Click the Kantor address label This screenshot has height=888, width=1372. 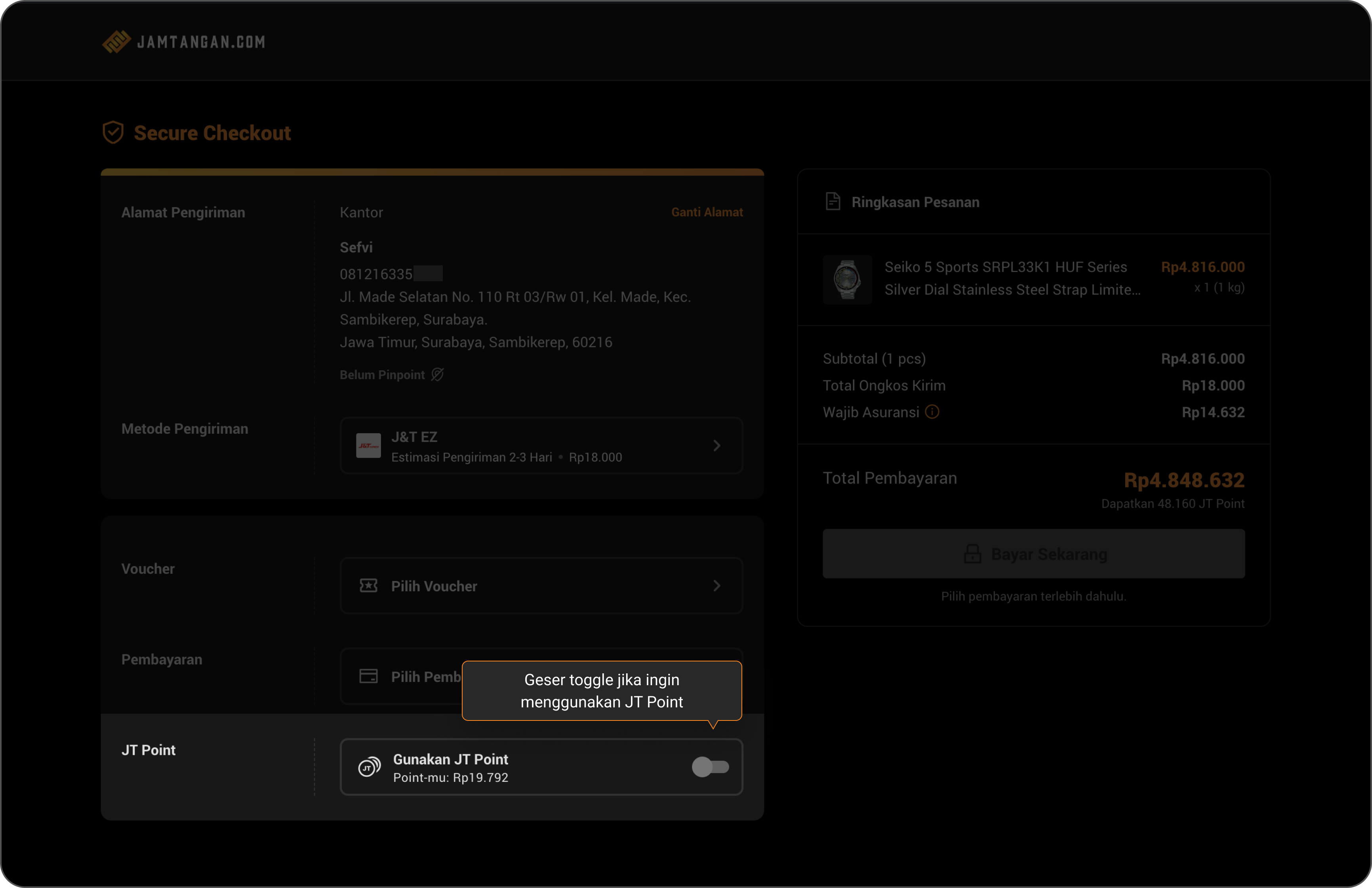pyautogui.click(x=362, y=213)
